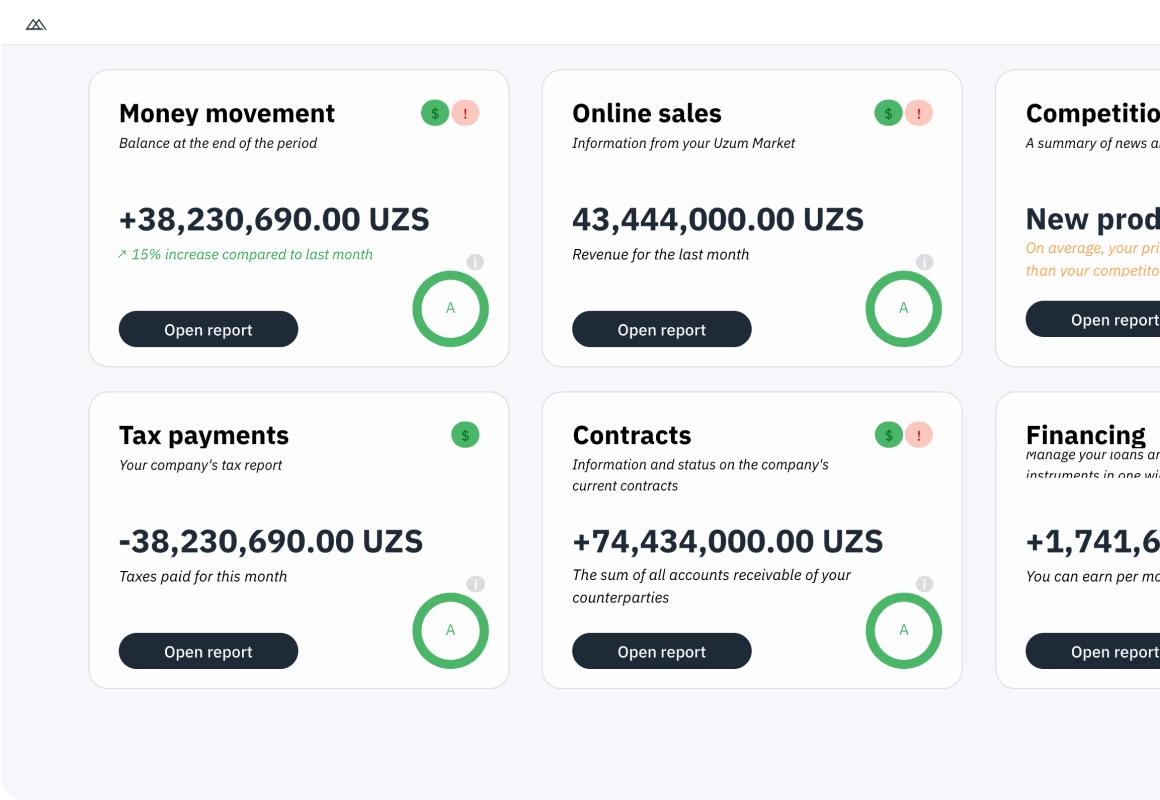The height and width of the screenshot is (800, 1160).
Task: Click the Contracts A rating ring
Action: 903,631
